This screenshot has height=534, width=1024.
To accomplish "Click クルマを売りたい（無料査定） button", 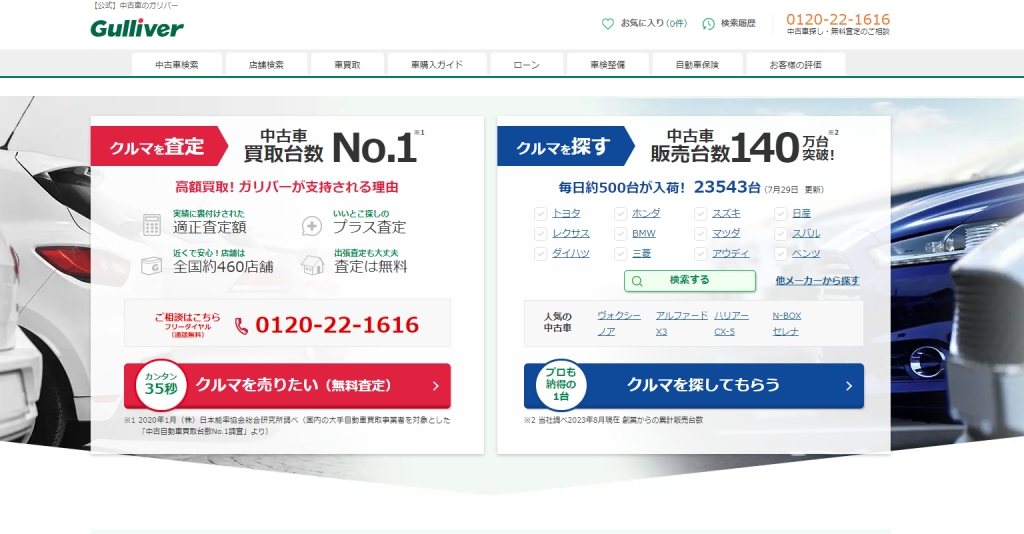I will pyautogui.click(x=287, y=386).
